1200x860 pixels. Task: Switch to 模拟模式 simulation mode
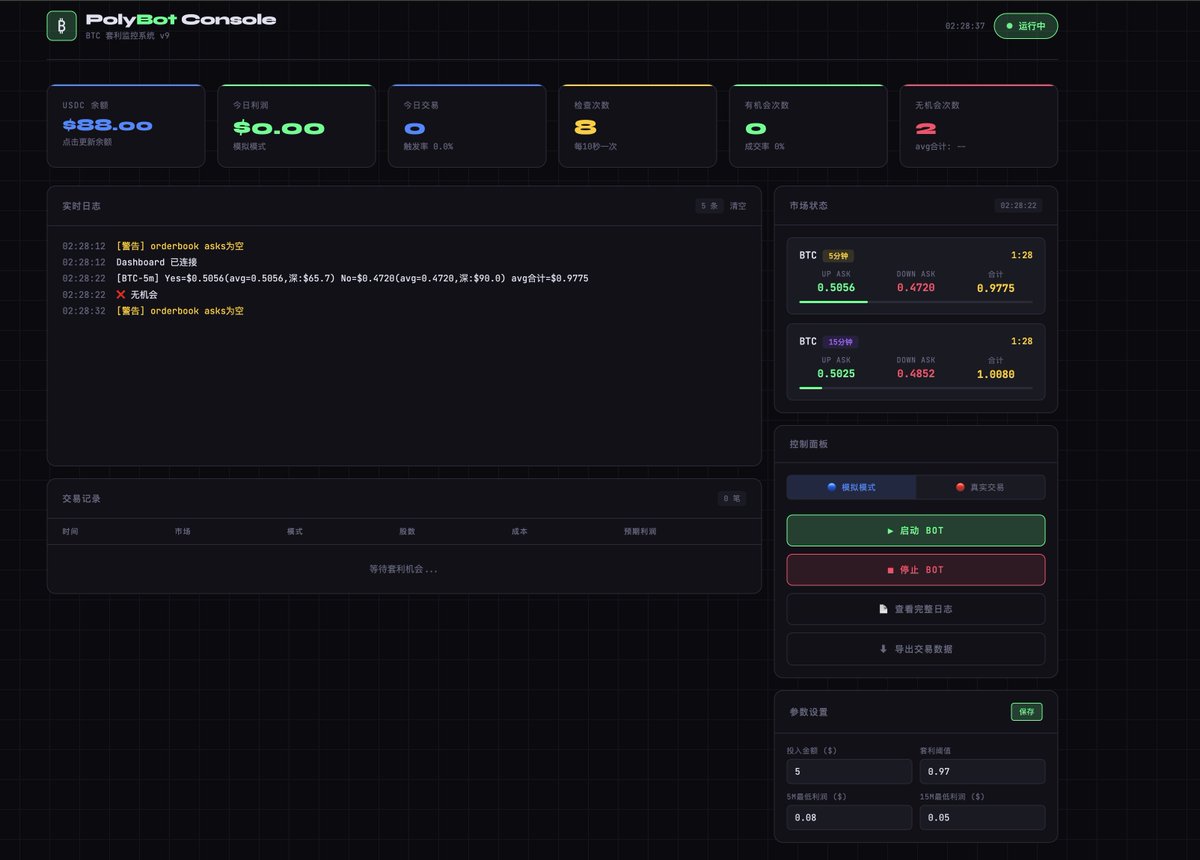(x=851, y=487)
